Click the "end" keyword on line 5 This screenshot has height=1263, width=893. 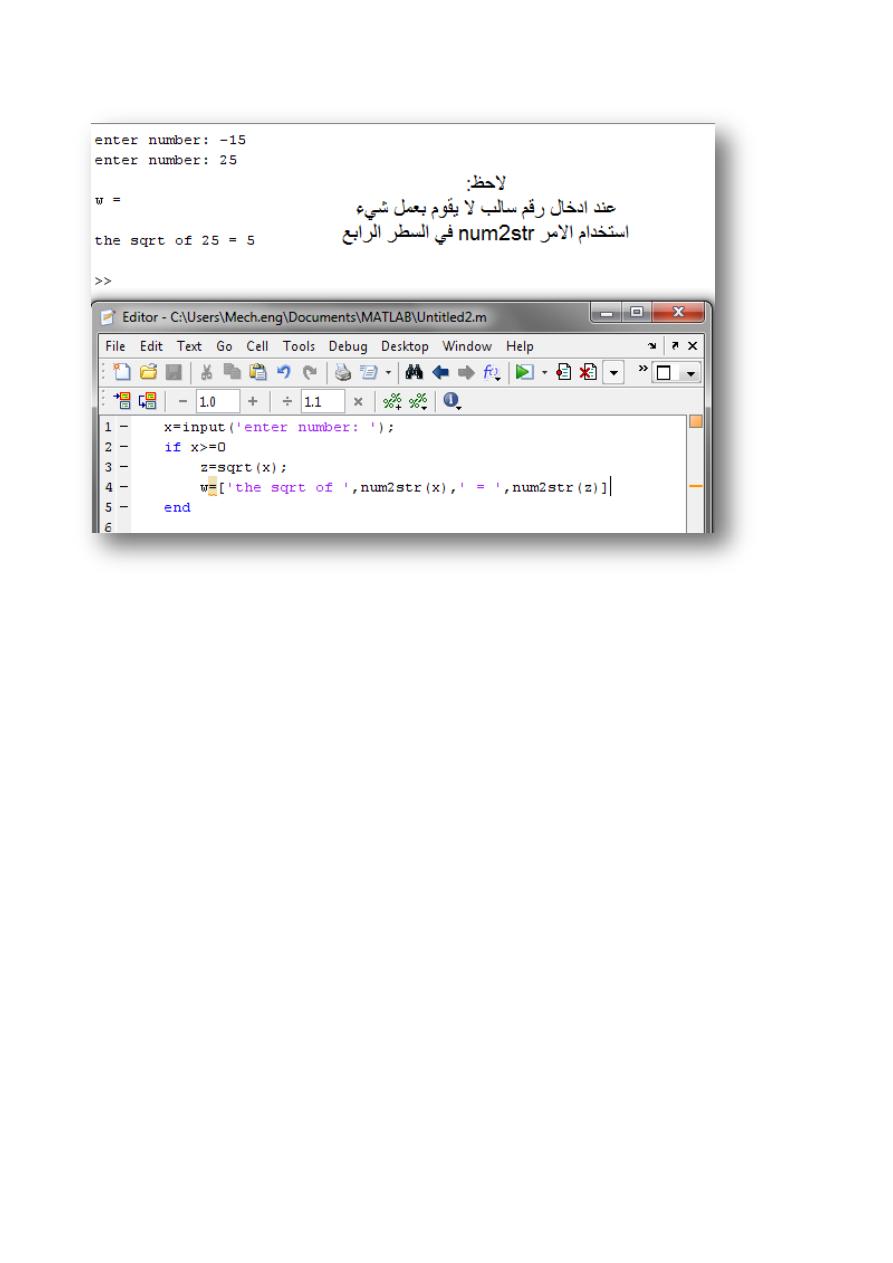[177, 508]
